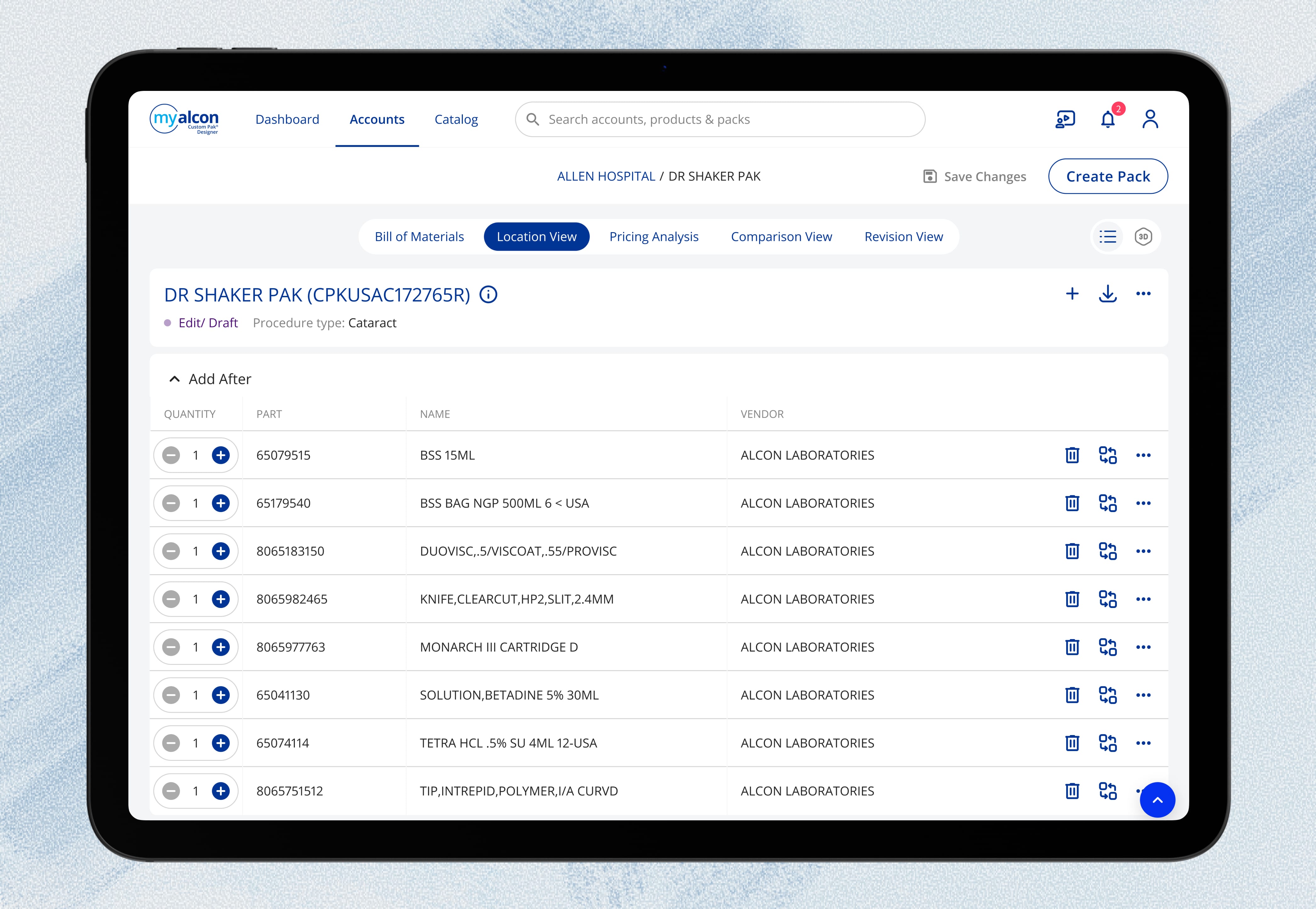
Task: Click the plus icon in pack header
Action: coord(1072,293)
